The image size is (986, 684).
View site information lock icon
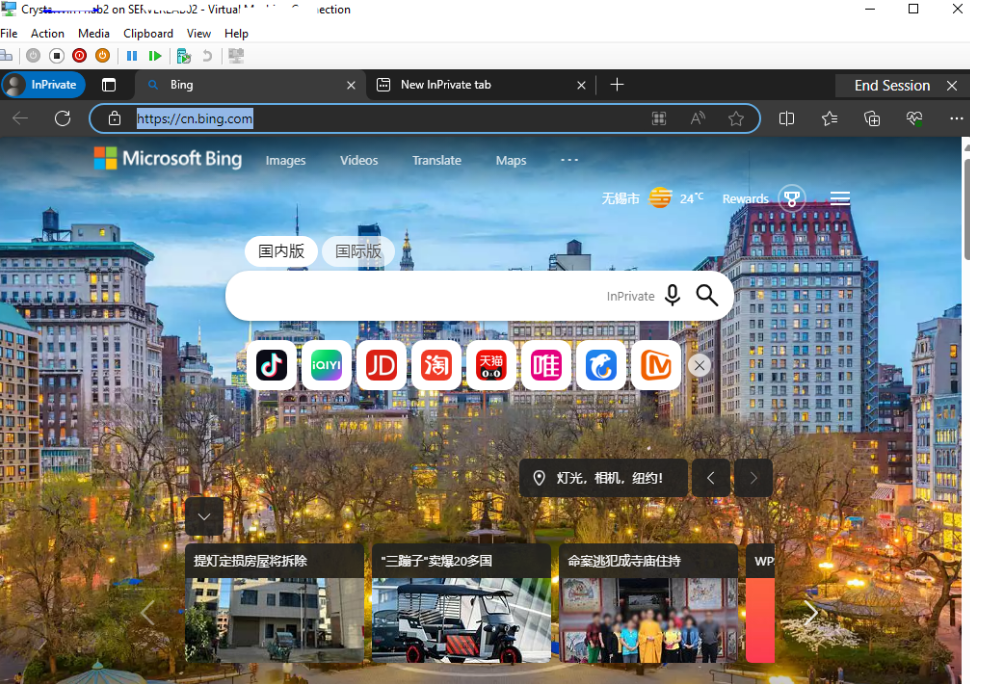[x=114, y=118]
